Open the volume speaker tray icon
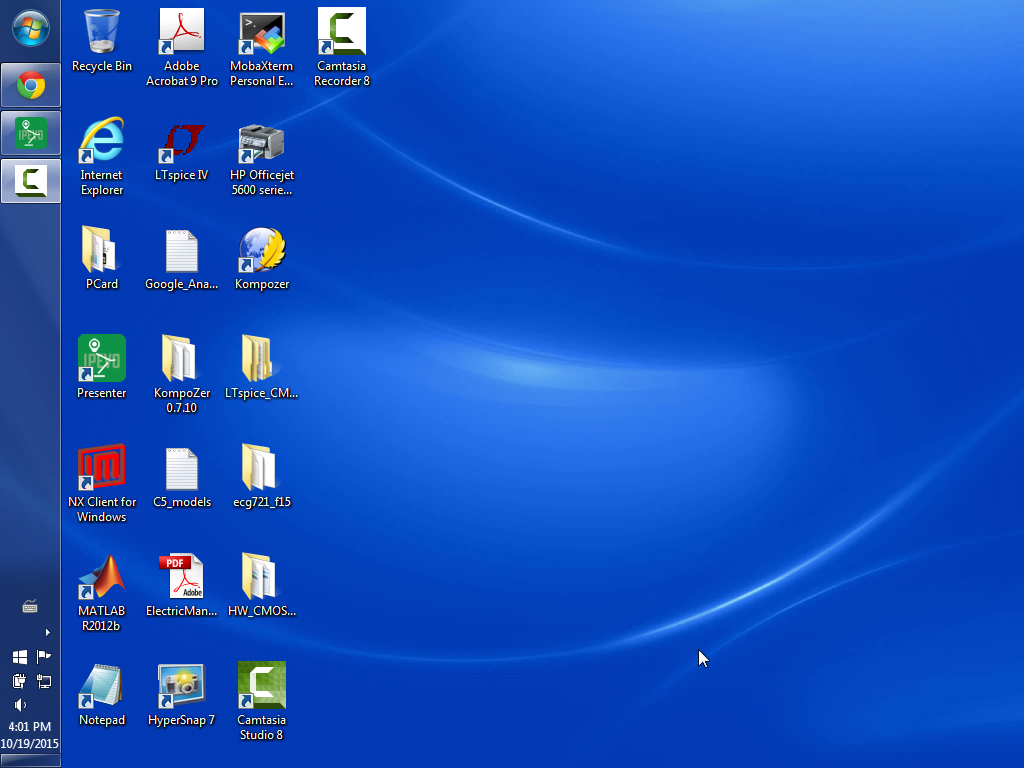 [x=19, y=705]
